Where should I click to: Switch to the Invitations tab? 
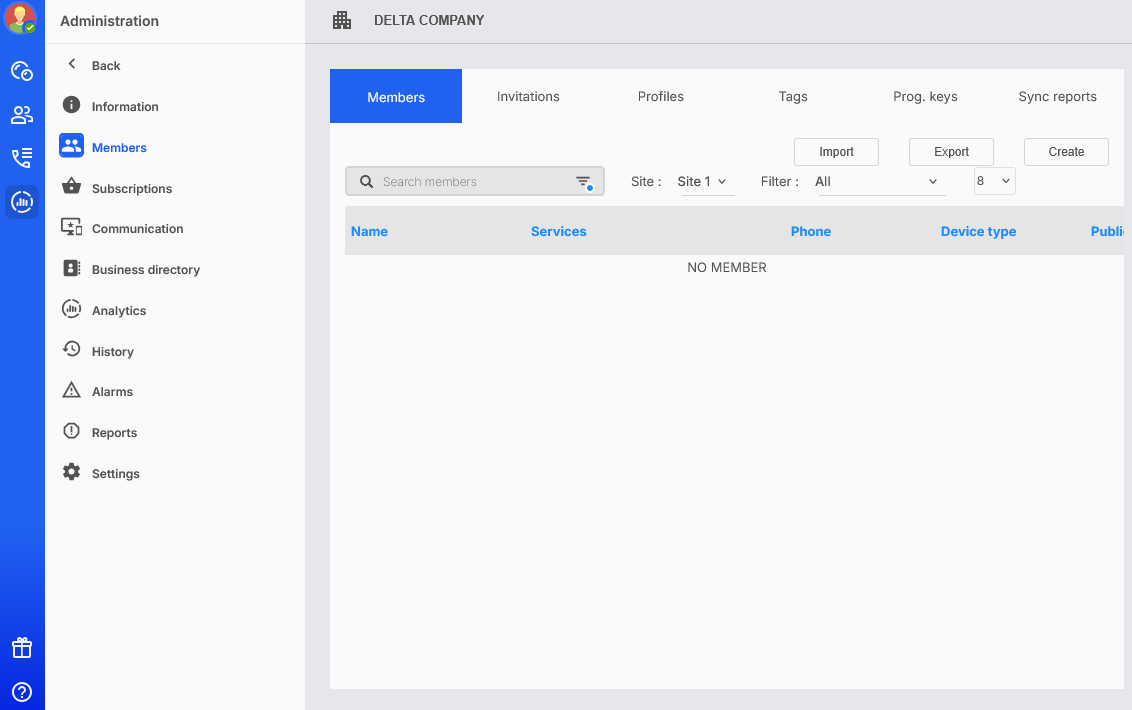pyautogui.click(x=528, y=97)
